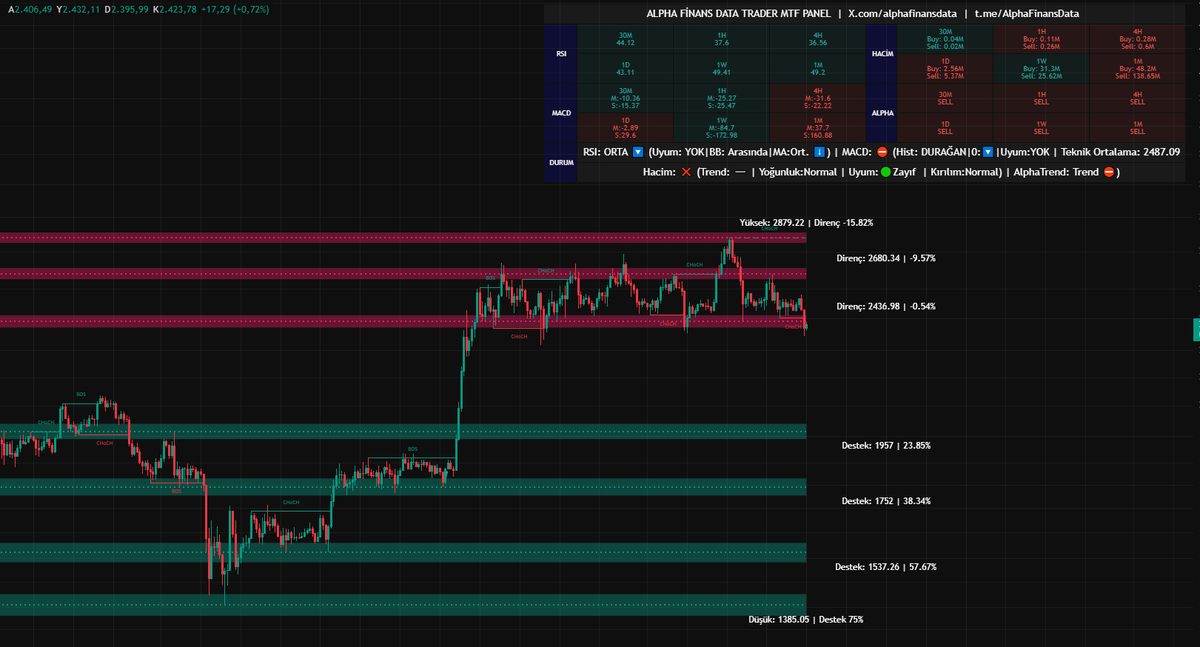Screen dimensions: 1200x647
Task: Click the ALPHA FİNANS DATA TRADER MTF PANEL title
Action: 739,14
